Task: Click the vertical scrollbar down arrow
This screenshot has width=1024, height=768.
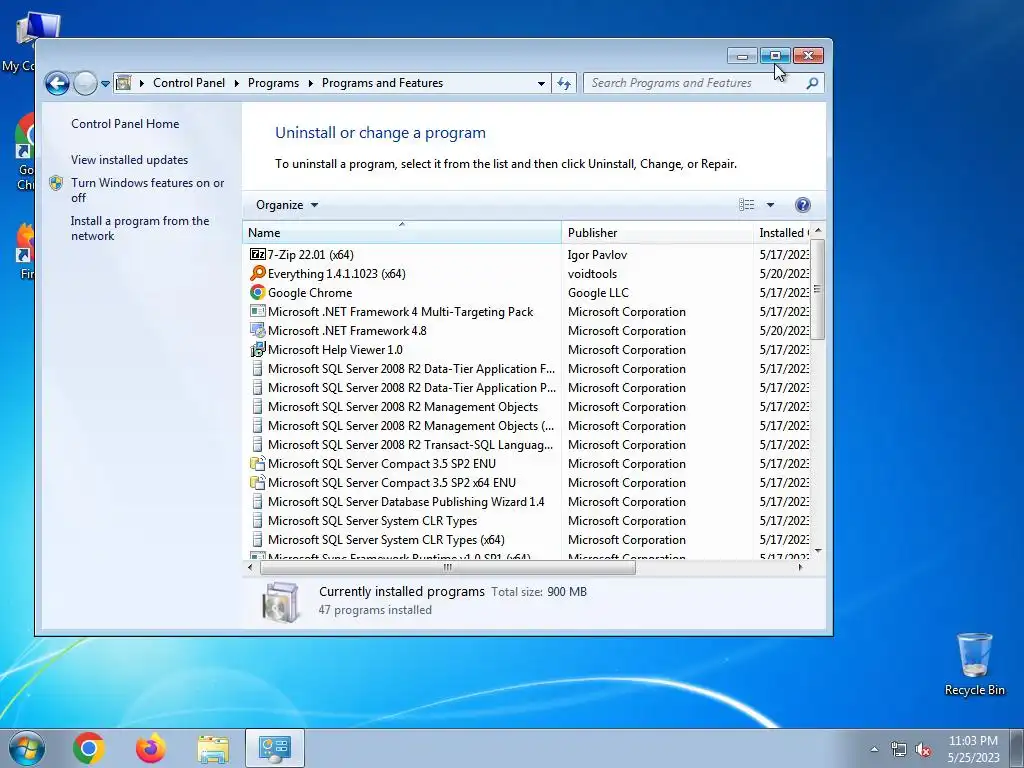Action: tap(818, 552)
